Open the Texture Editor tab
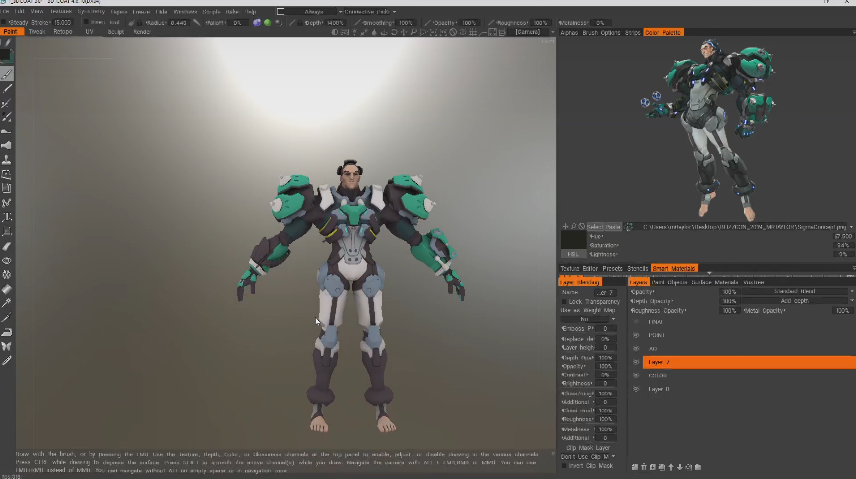 pyautogui.click(x=579, y=269)
